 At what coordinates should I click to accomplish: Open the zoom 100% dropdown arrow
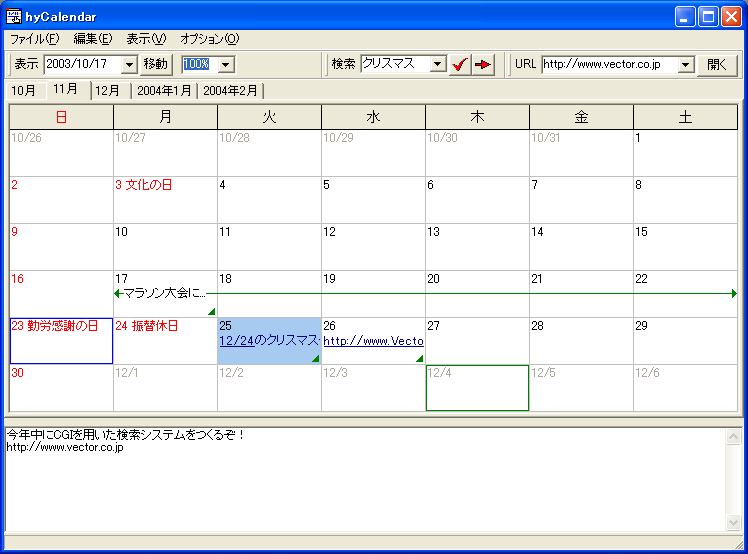(x=226, y=64)
